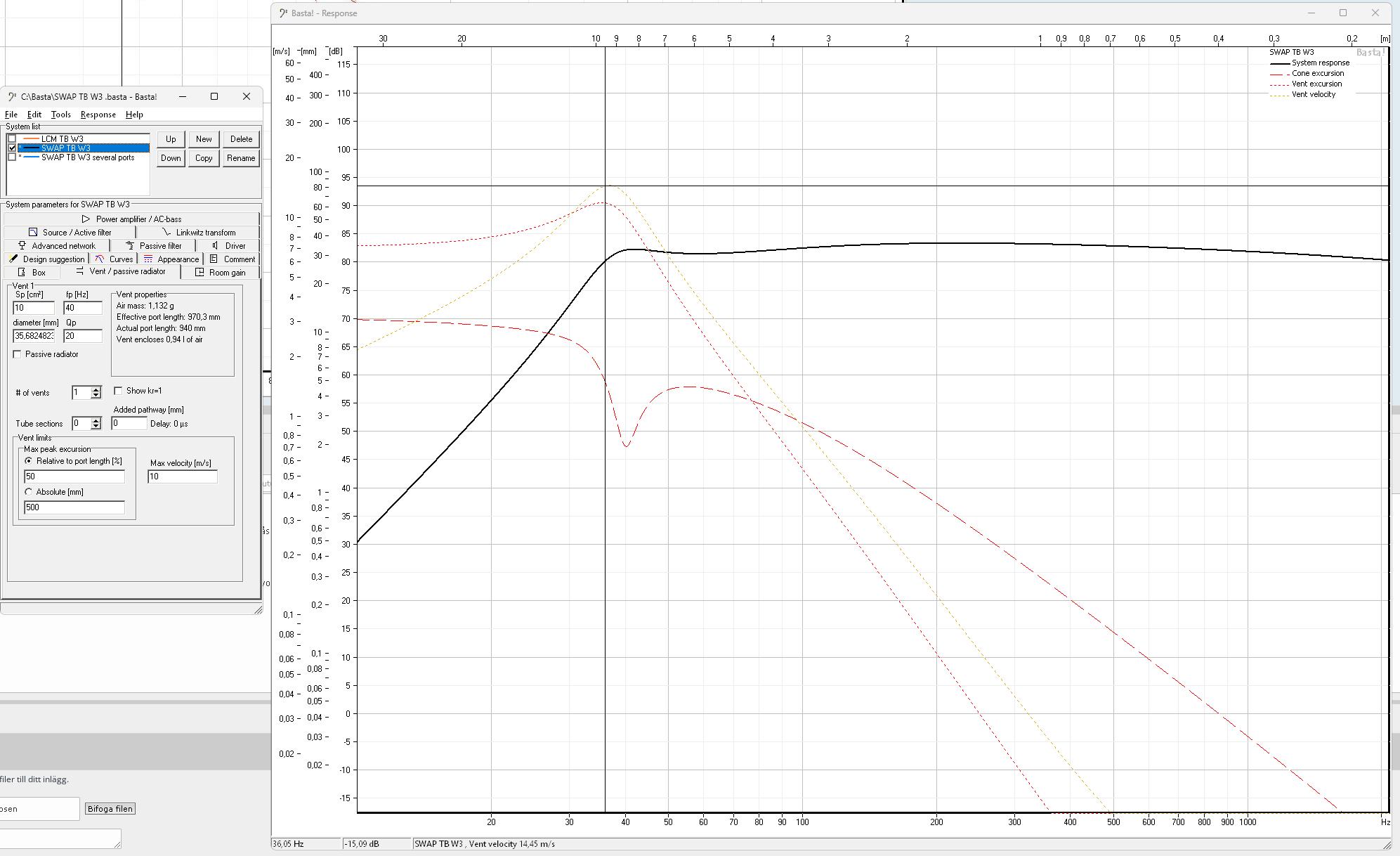Open the Design suggestion tab

point(46,259)
